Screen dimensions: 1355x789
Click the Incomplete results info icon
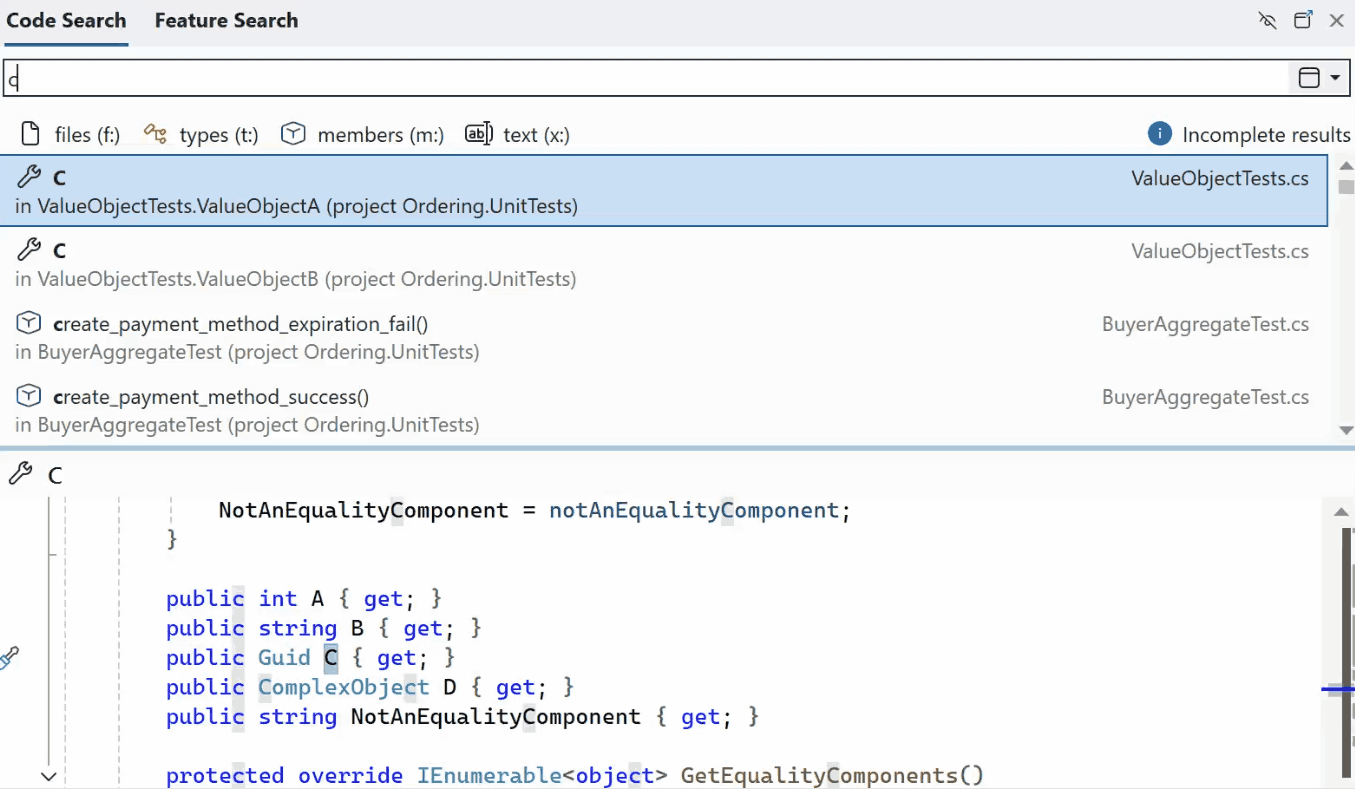tap(1159, 134)
